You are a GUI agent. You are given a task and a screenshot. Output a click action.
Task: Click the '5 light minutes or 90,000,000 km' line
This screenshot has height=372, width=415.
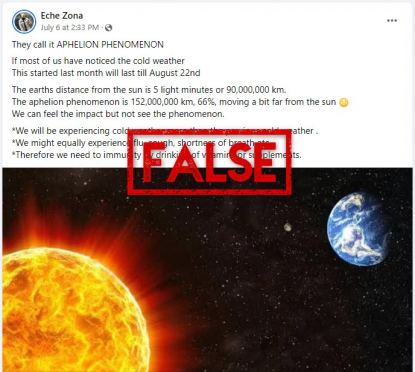click(149, 90)
